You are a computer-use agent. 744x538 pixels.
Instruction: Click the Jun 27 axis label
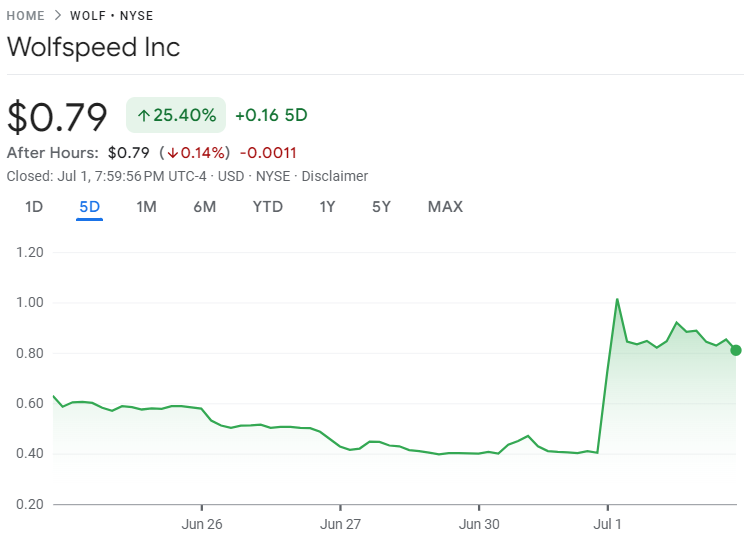(340, 524)
